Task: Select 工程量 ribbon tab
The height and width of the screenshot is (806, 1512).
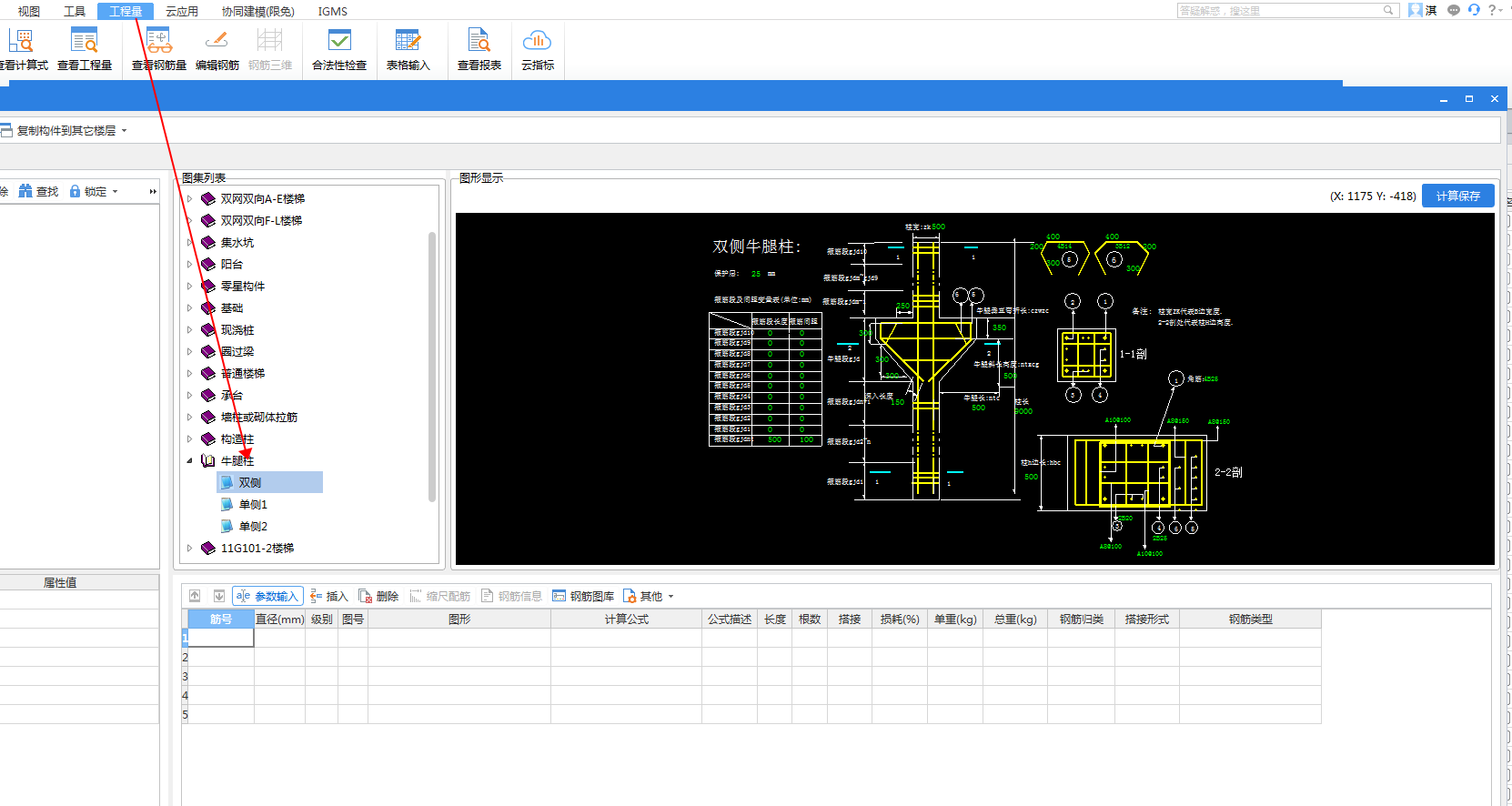Action: point(126,11)
